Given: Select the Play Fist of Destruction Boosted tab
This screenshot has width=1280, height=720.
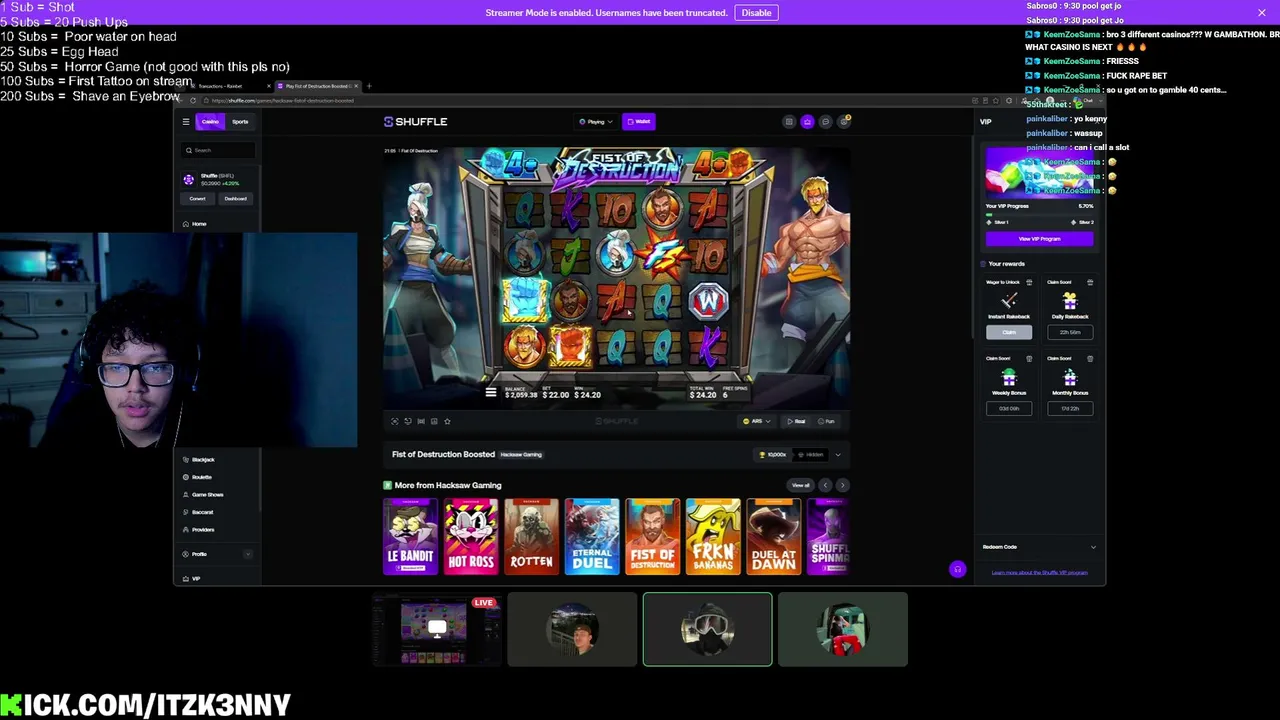Looking at the screenshot, I should click(316, 86).
